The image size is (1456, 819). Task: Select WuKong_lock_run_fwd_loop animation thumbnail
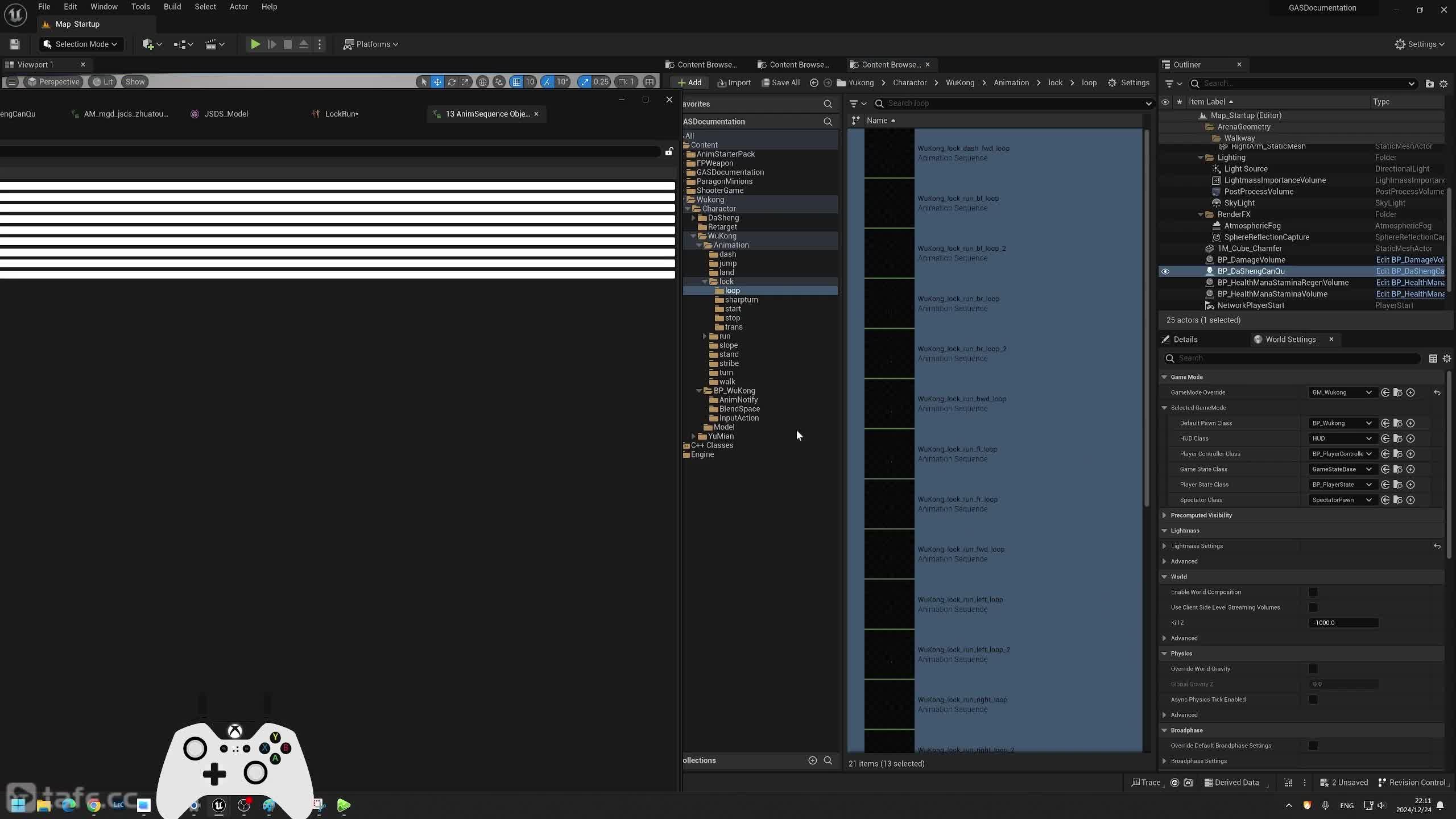tap(890, 554)
